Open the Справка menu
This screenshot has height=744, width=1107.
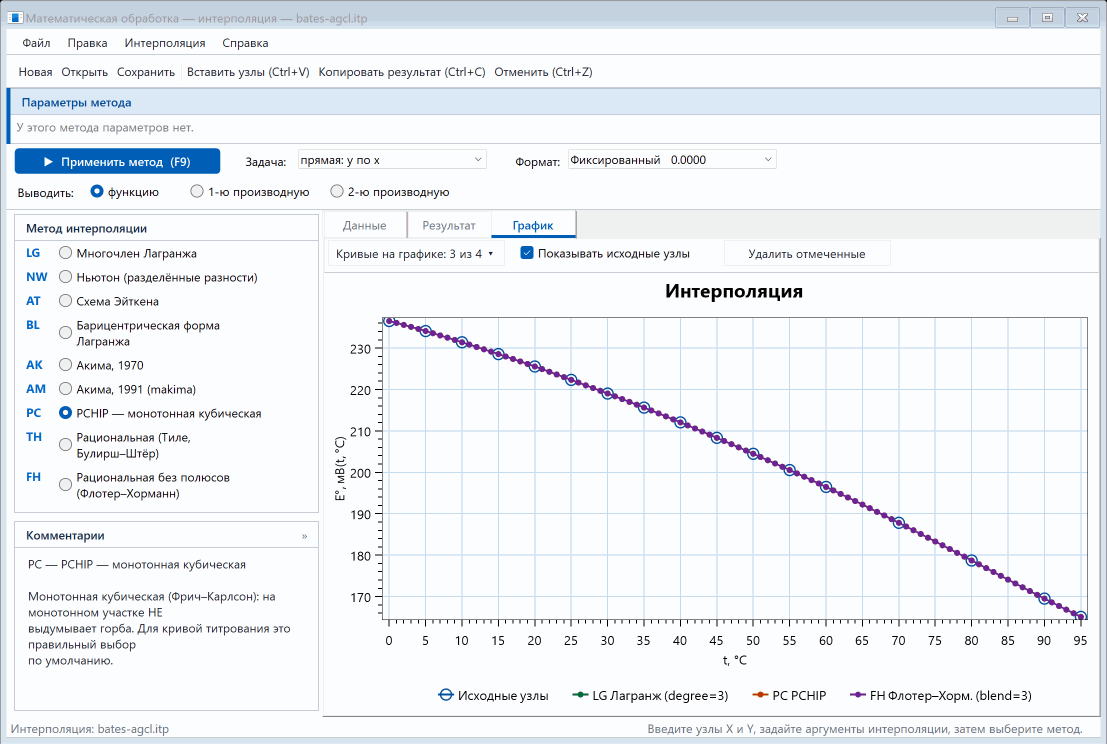(x=245, y=43)
